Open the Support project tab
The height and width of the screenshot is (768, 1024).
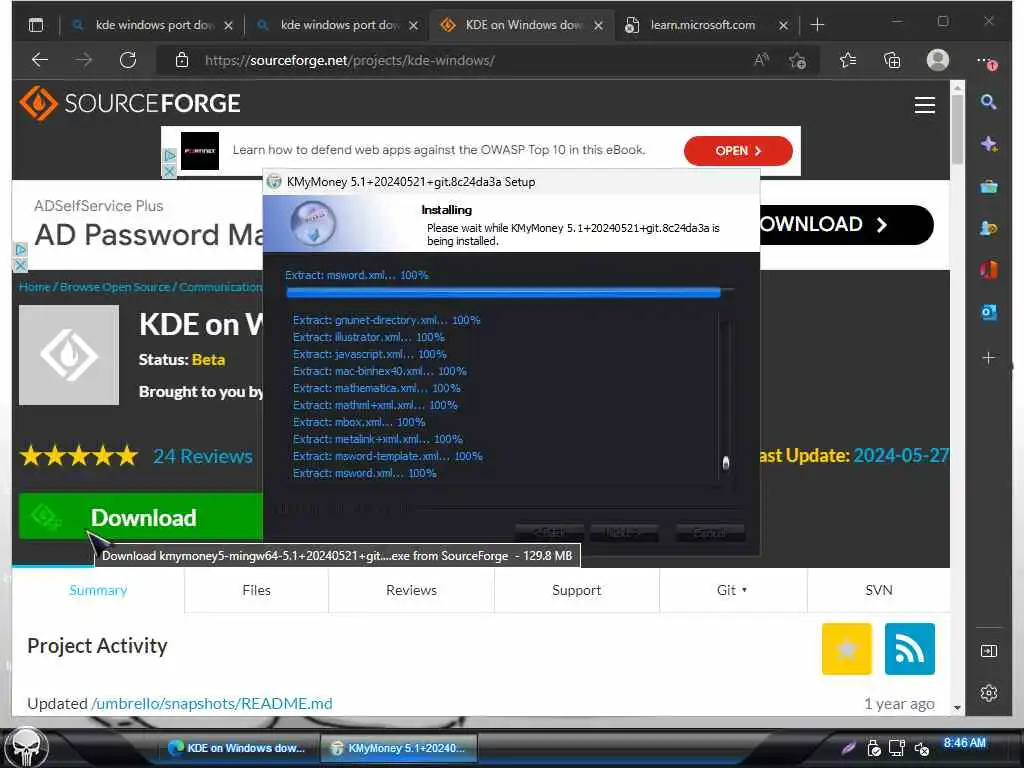tap(576, 590)
